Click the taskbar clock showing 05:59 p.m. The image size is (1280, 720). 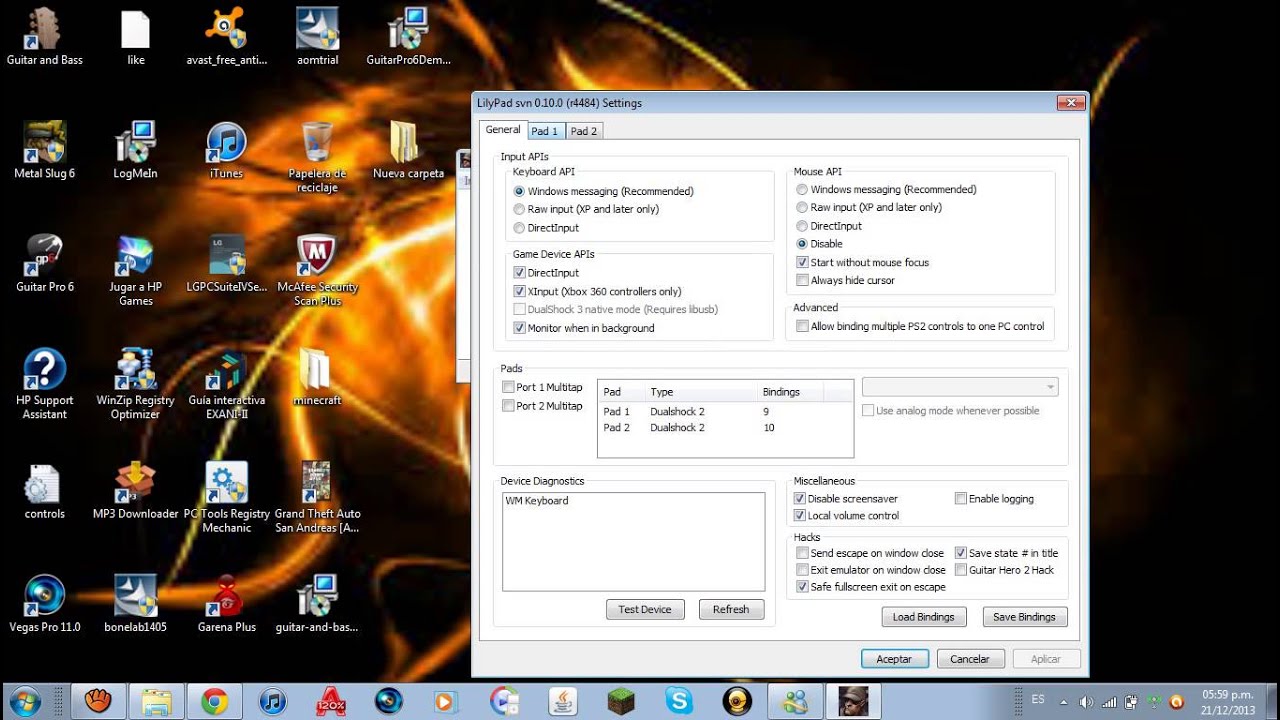[x=1228, y=701]
